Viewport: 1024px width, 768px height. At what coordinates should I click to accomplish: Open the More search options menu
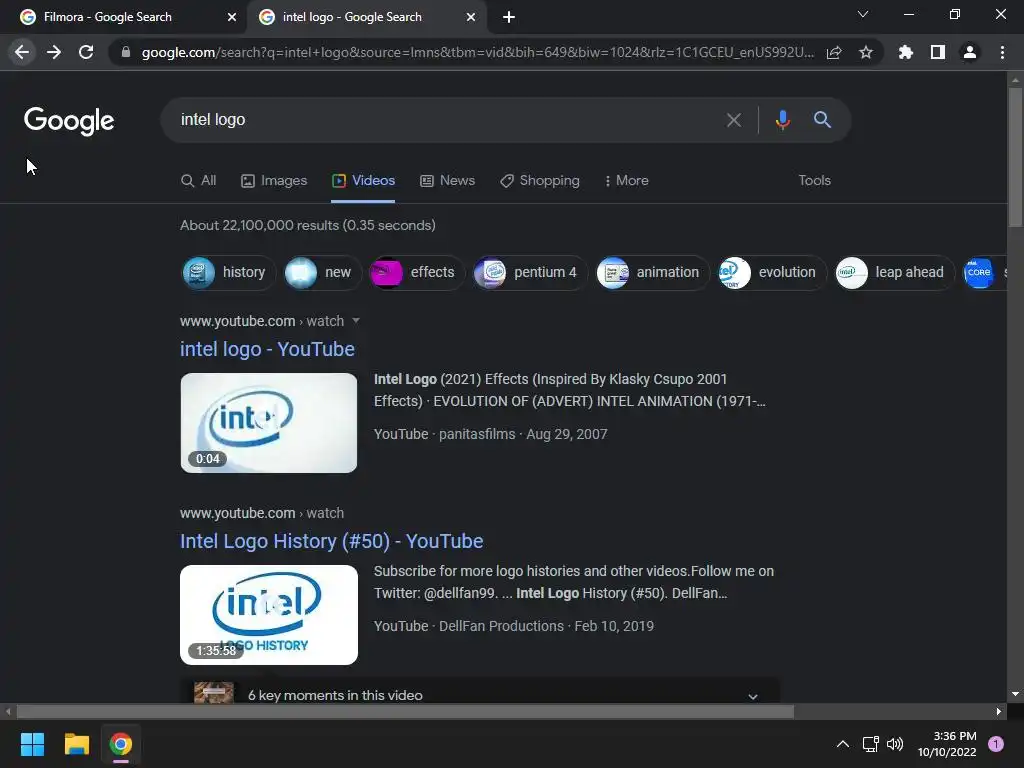pos(626,181)
